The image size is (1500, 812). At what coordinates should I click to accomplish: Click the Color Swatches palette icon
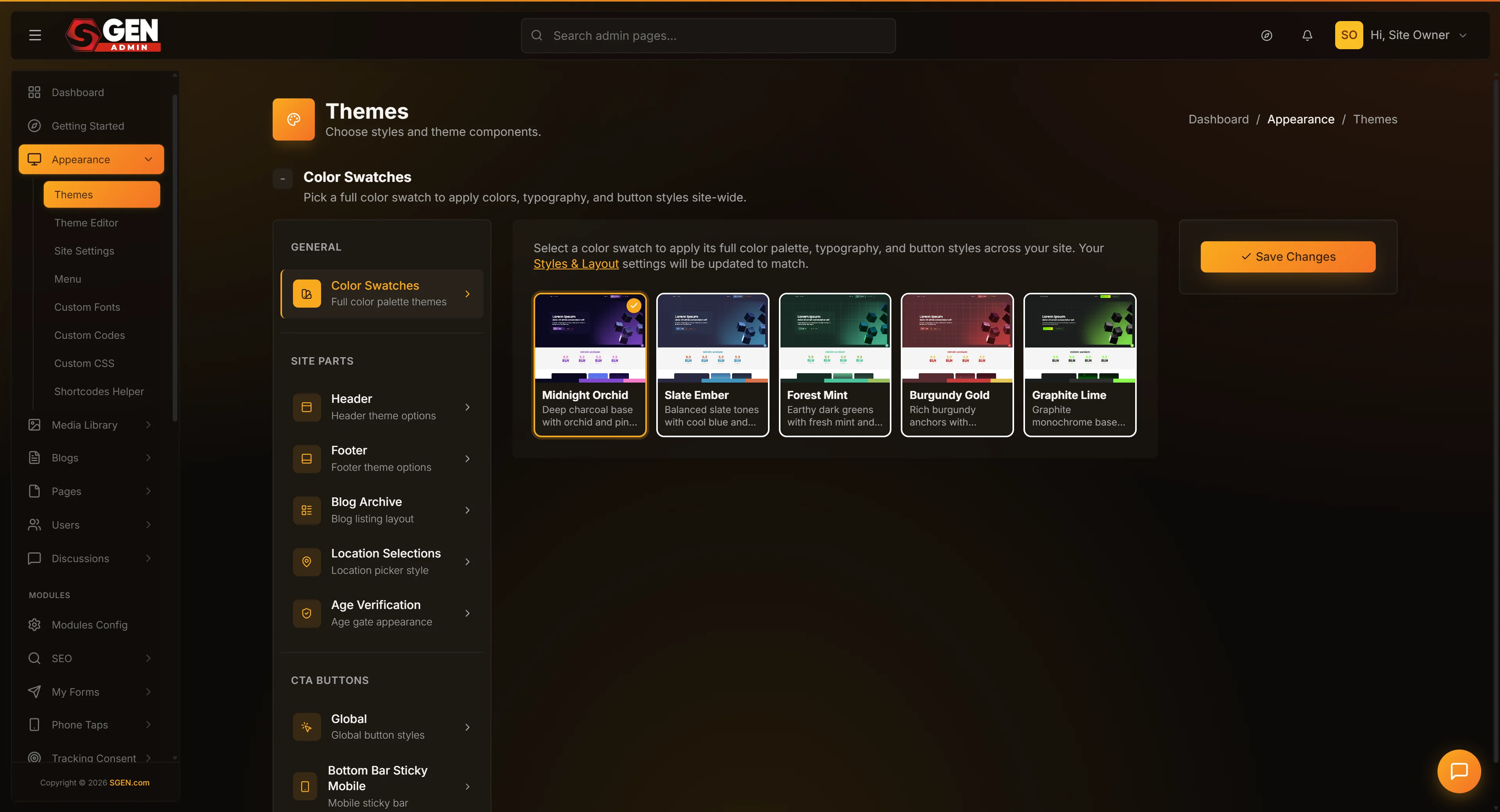coord(306,293)
